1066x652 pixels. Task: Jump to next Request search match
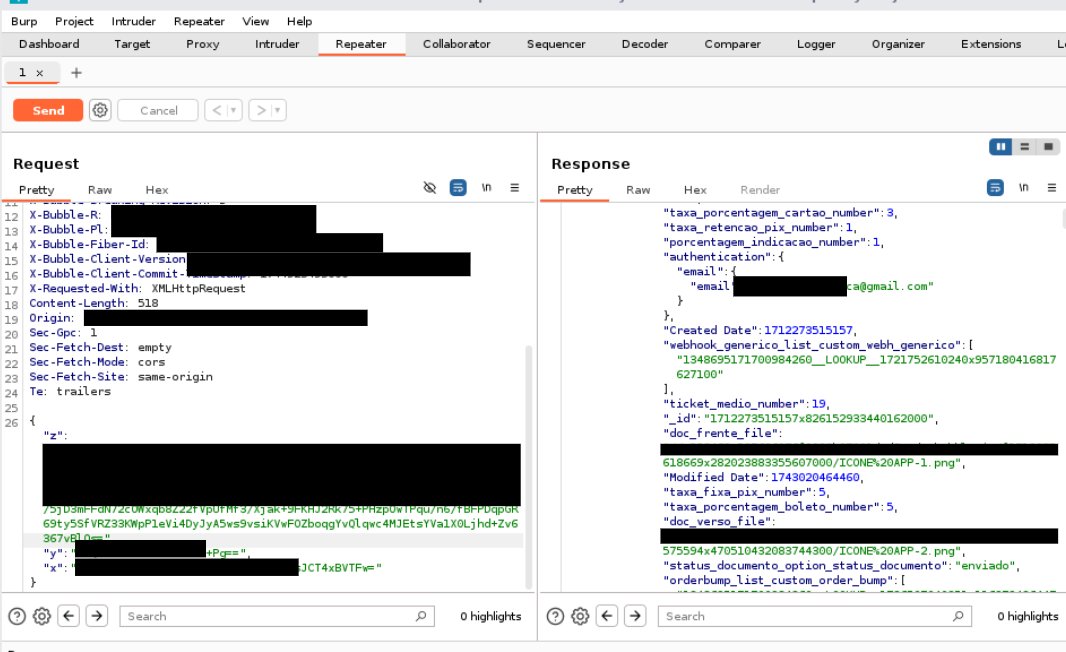click(x=97, y=616)
